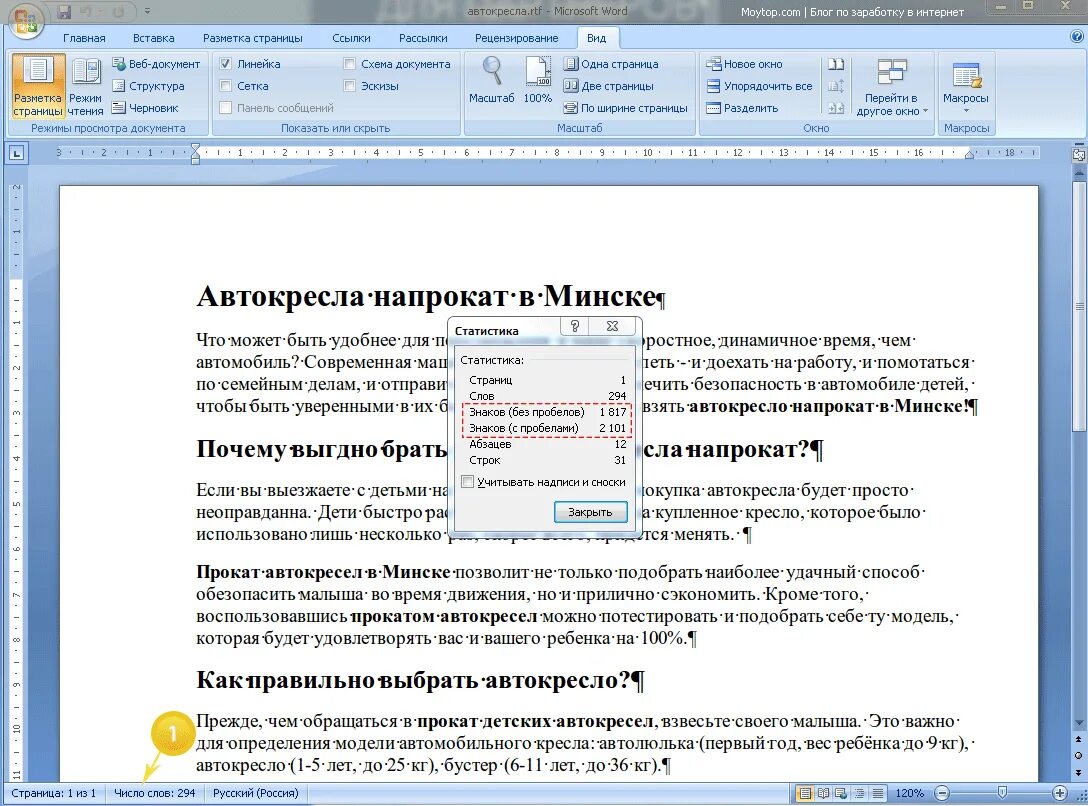The width and height of the screenshot is (1088, 806).
Task: Click the Строк 31 row in dialog
Action: 547,460
